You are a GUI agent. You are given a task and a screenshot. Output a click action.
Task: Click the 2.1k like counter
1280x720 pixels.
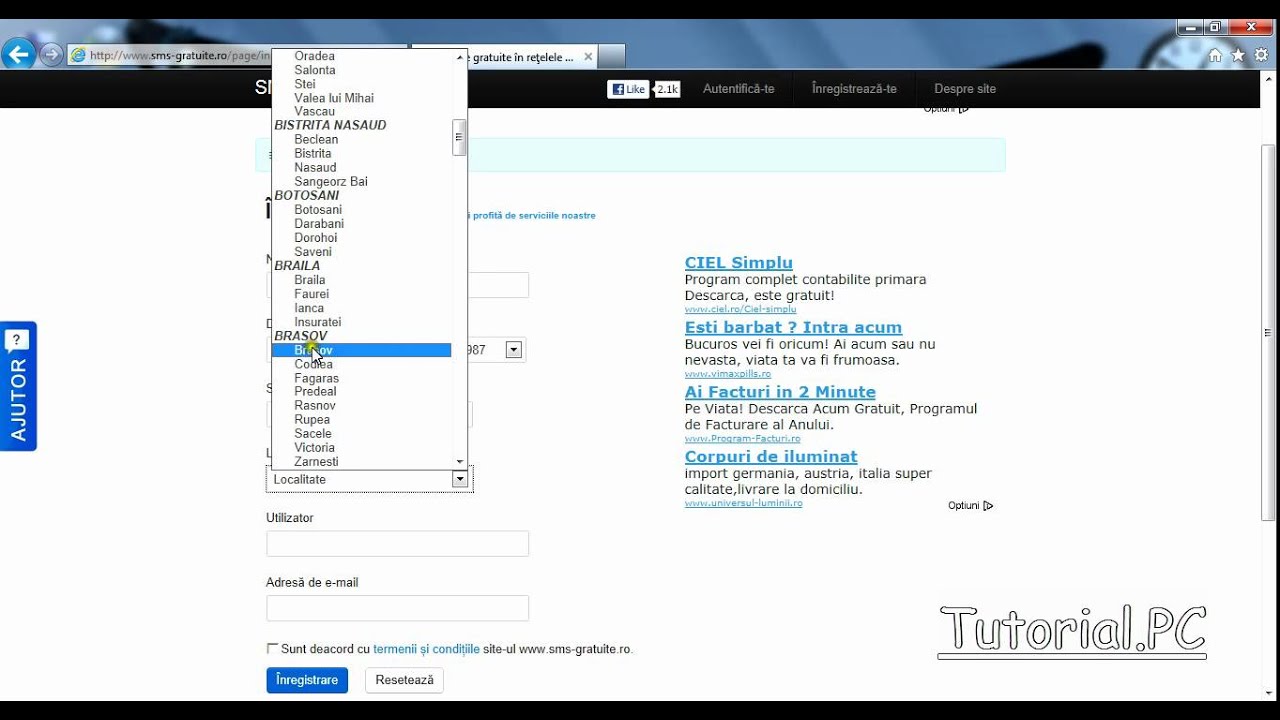[667, 89]
